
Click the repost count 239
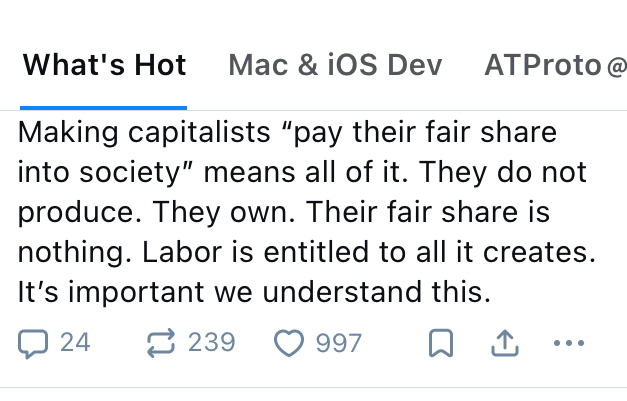point(211,343)
